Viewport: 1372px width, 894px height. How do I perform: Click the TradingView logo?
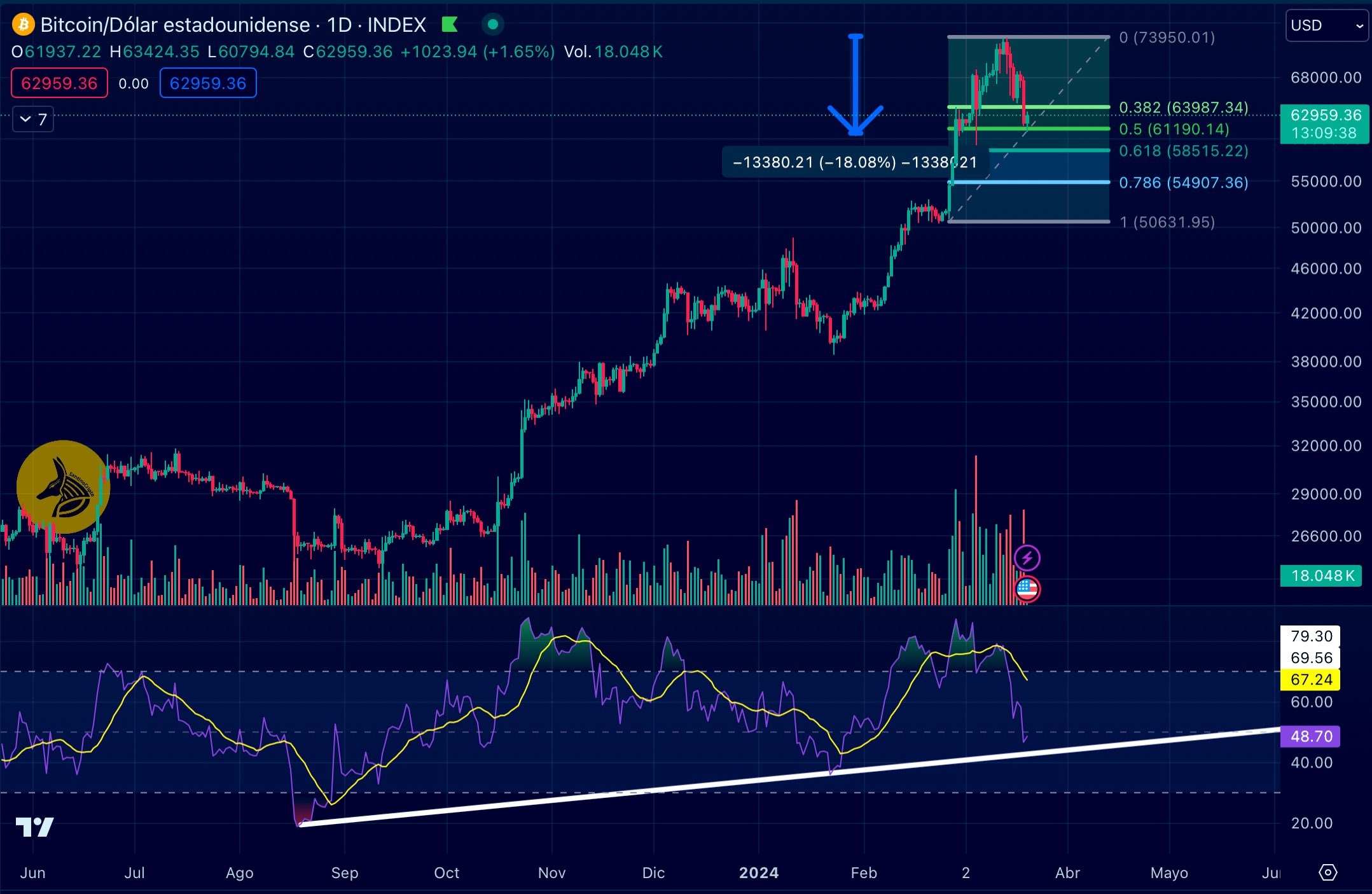(x=35, y=827)
